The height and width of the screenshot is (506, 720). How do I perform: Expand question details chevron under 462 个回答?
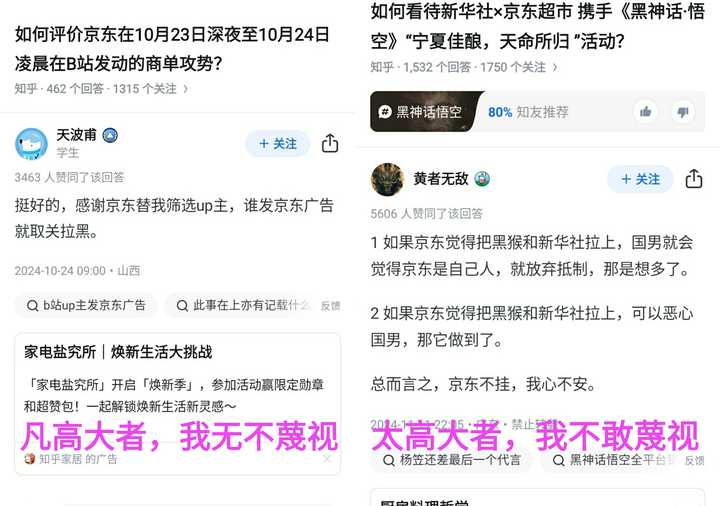click(x=186, y=89)
